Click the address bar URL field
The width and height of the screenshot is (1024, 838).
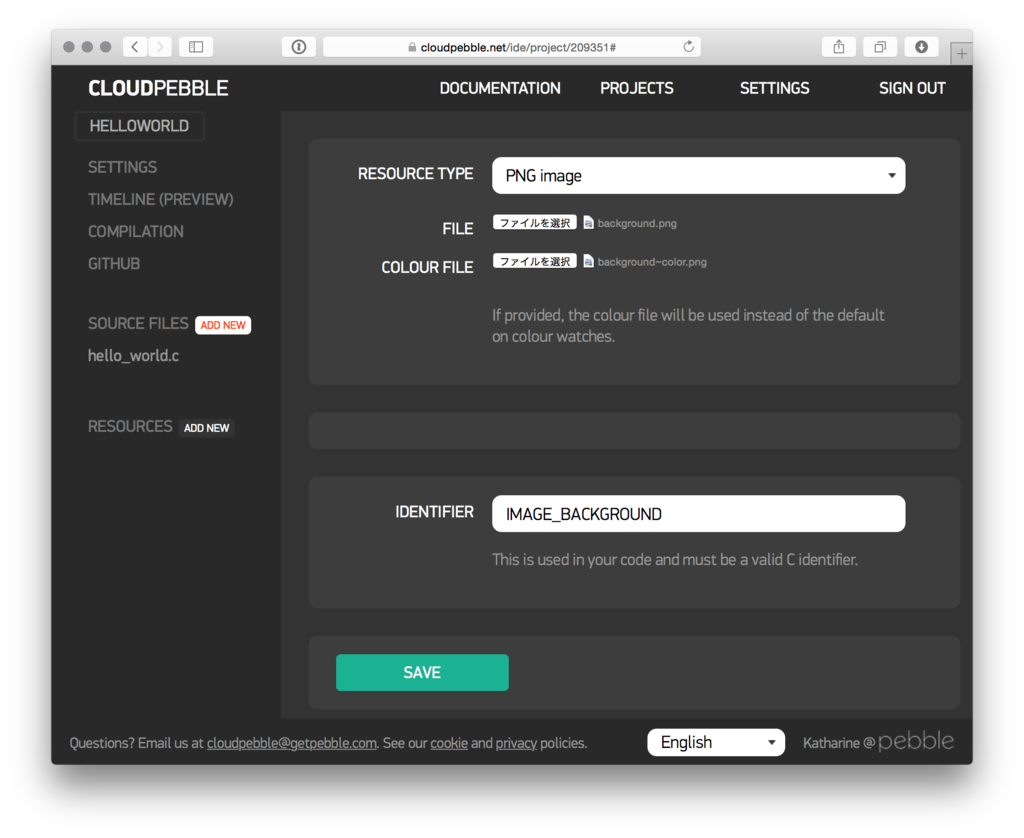pos(512,46)
